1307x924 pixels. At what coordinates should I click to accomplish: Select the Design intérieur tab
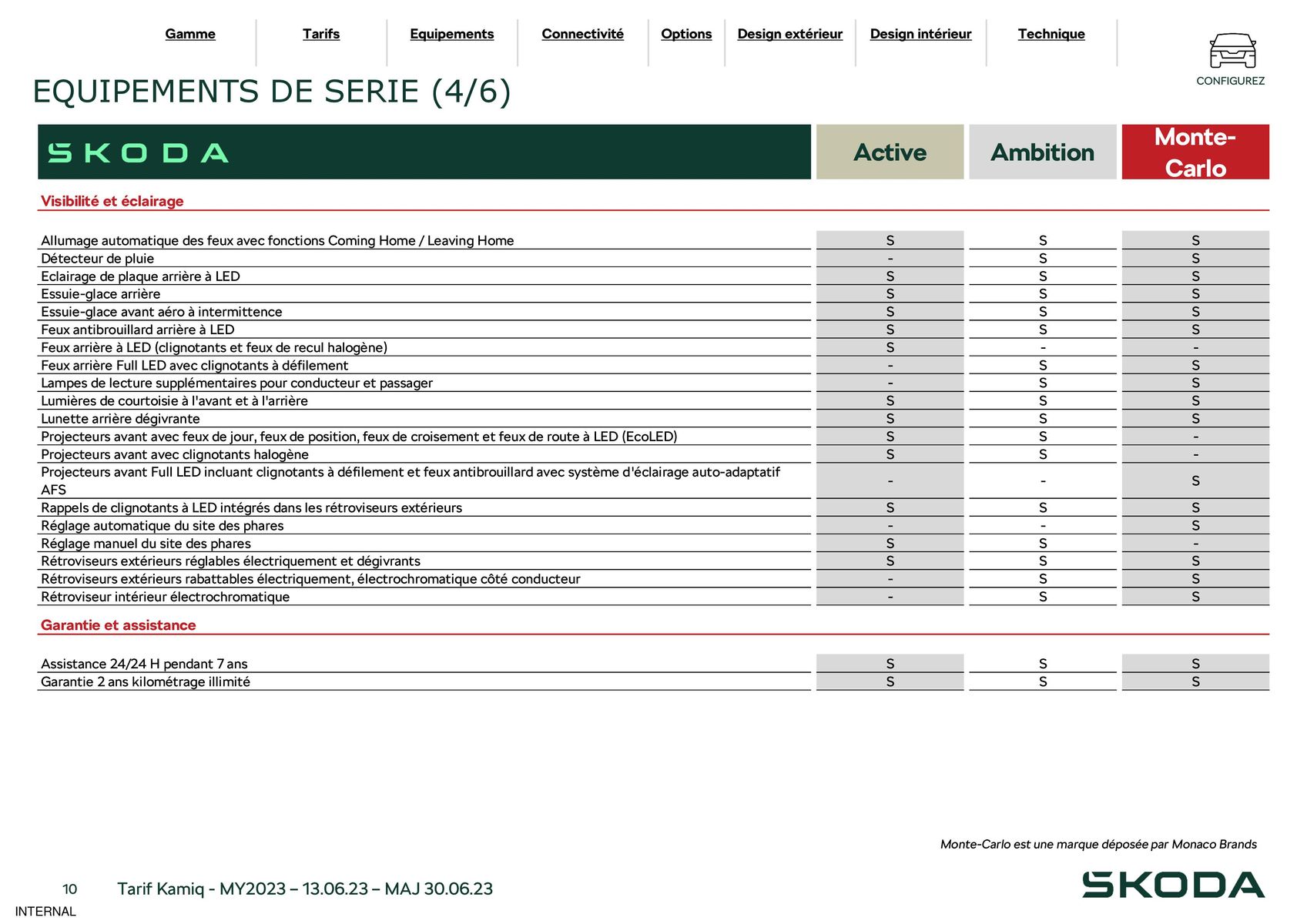(921, 34)
